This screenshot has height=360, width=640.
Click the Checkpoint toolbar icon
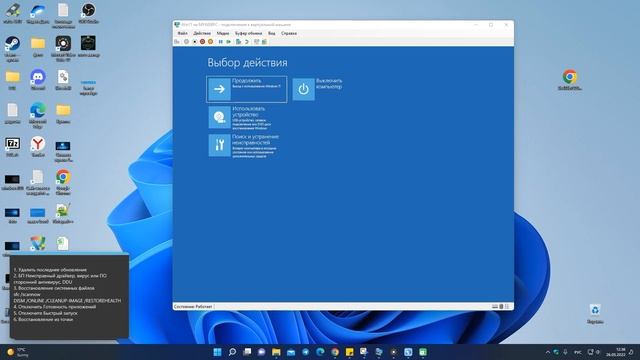pyautogui.click(x=238, y=42)
